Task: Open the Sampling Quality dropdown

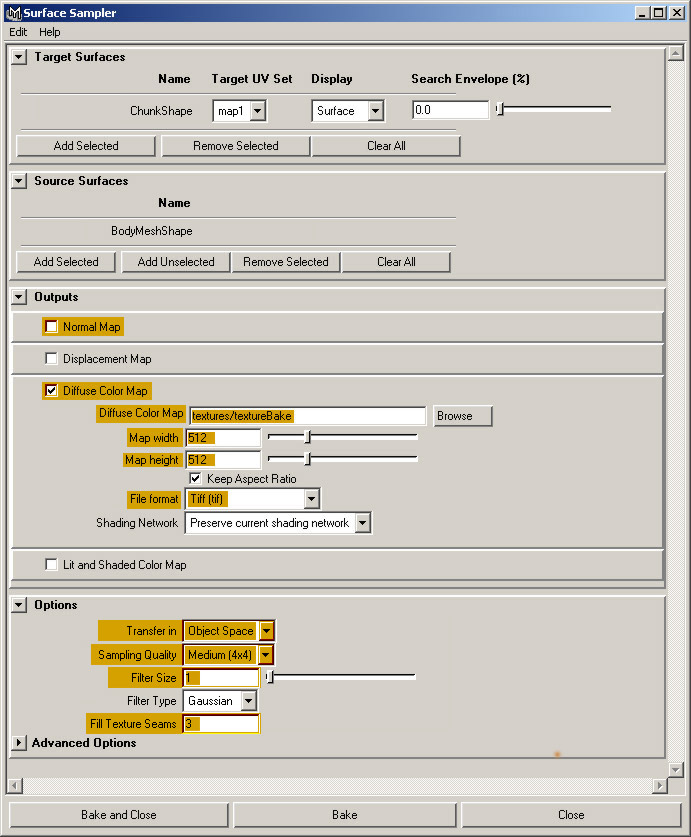Action: (x=229, y=655)
